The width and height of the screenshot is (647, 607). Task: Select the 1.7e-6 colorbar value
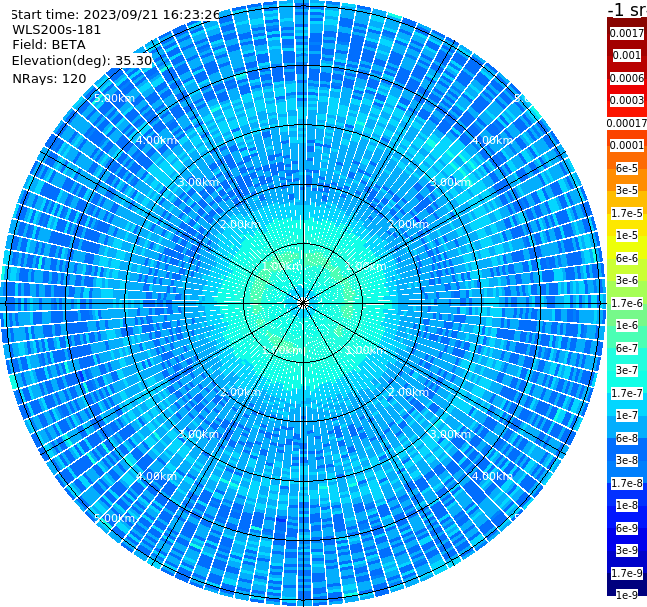tap(627, 303)
